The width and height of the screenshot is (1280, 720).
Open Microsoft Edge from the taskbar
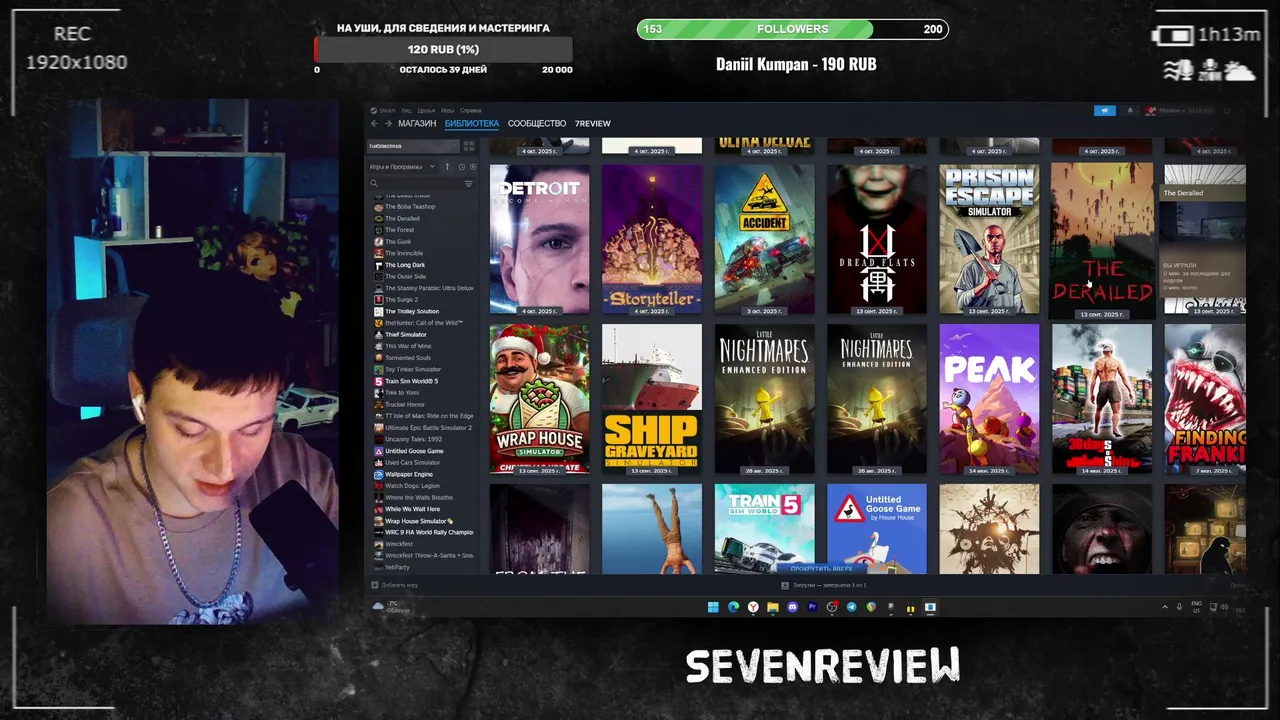[733, 607]
